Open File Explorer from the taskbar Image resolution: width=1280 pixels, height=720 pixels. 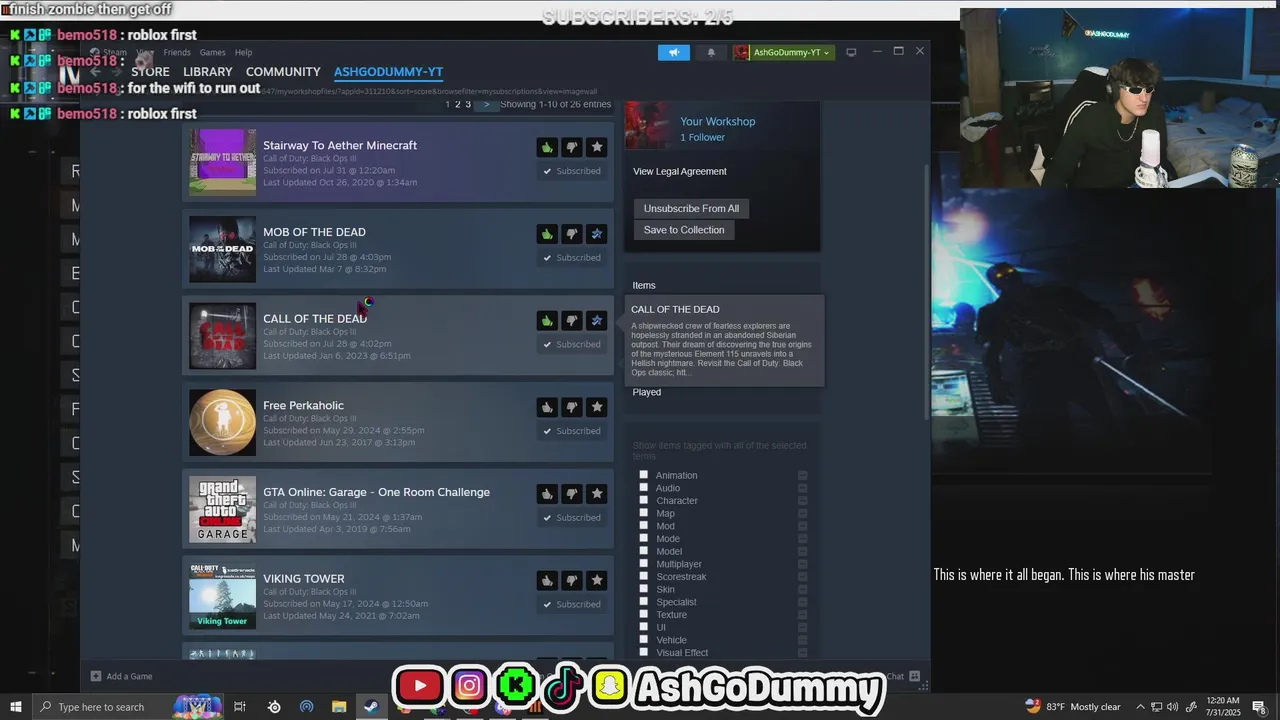coord(338,707)
